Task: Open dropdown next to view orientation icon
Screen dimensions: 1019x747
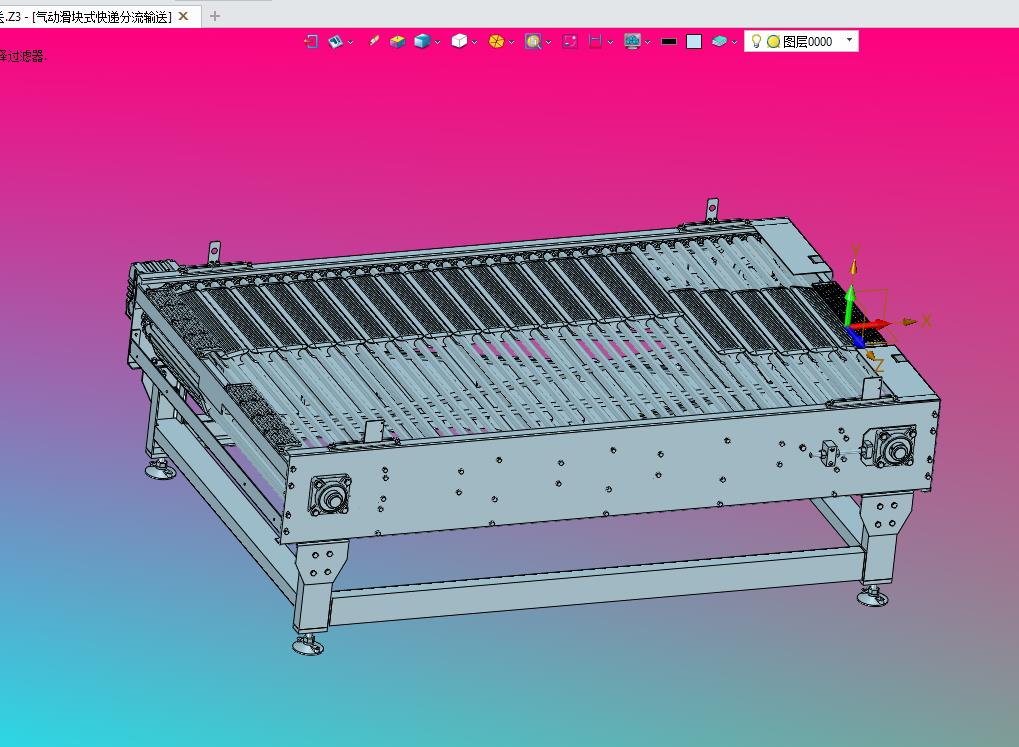Action: coord(351,42)
